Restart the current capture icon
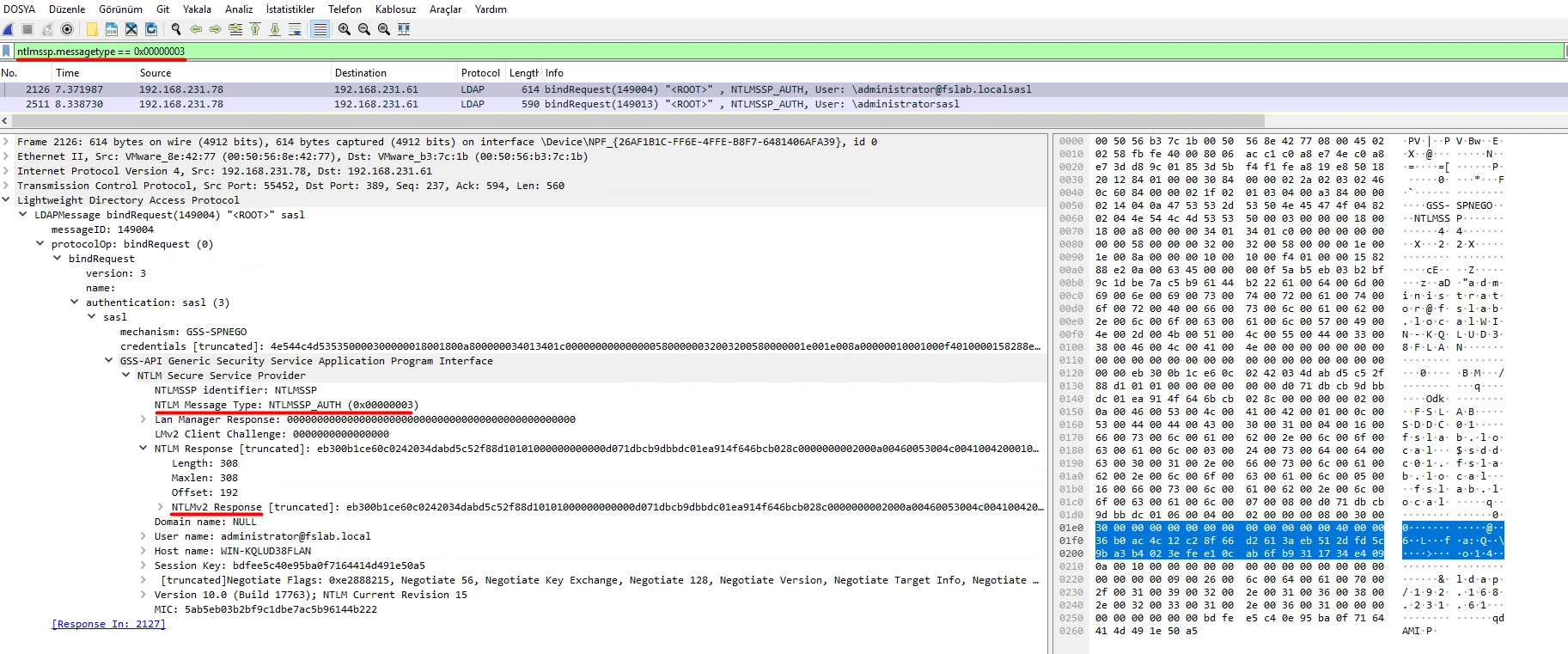Image resolution: width=1568 pixels, height=654 pixels. (47, 29)
